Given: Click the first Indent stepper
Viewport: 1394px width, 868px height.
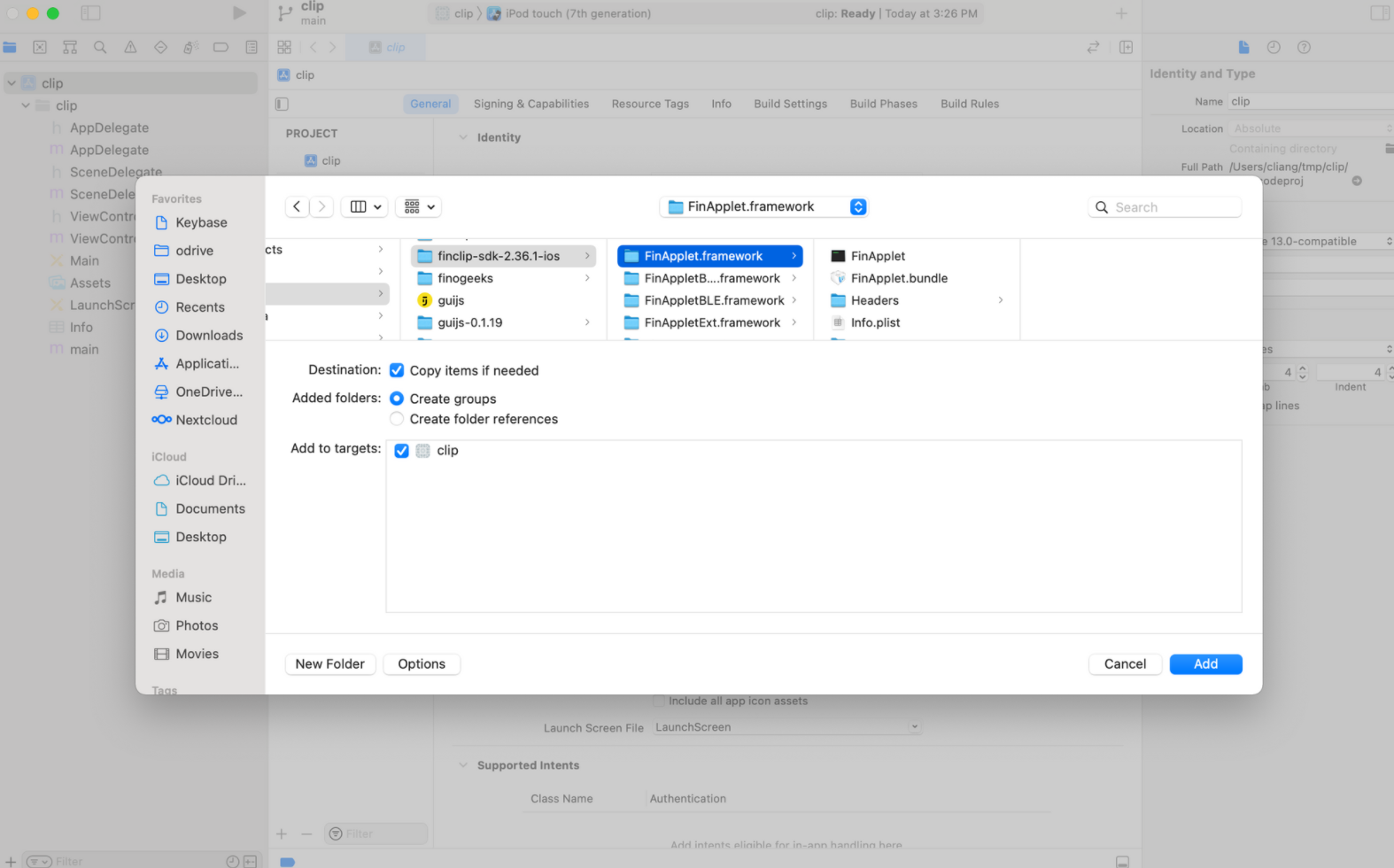Looking at the screenshot, I should (x=1303, y=373).
